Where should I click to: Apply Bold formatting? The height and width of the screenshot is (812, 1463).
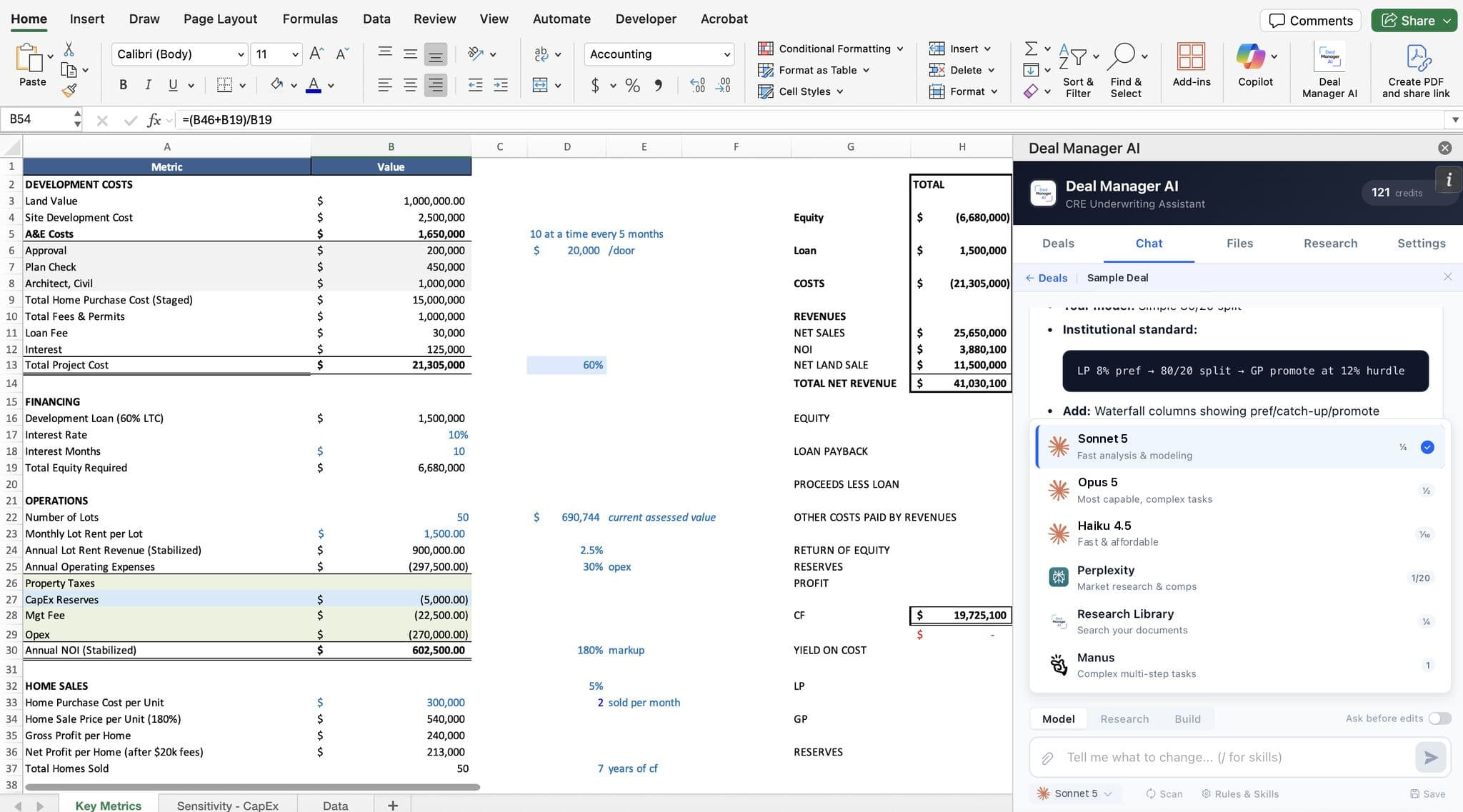123,85
